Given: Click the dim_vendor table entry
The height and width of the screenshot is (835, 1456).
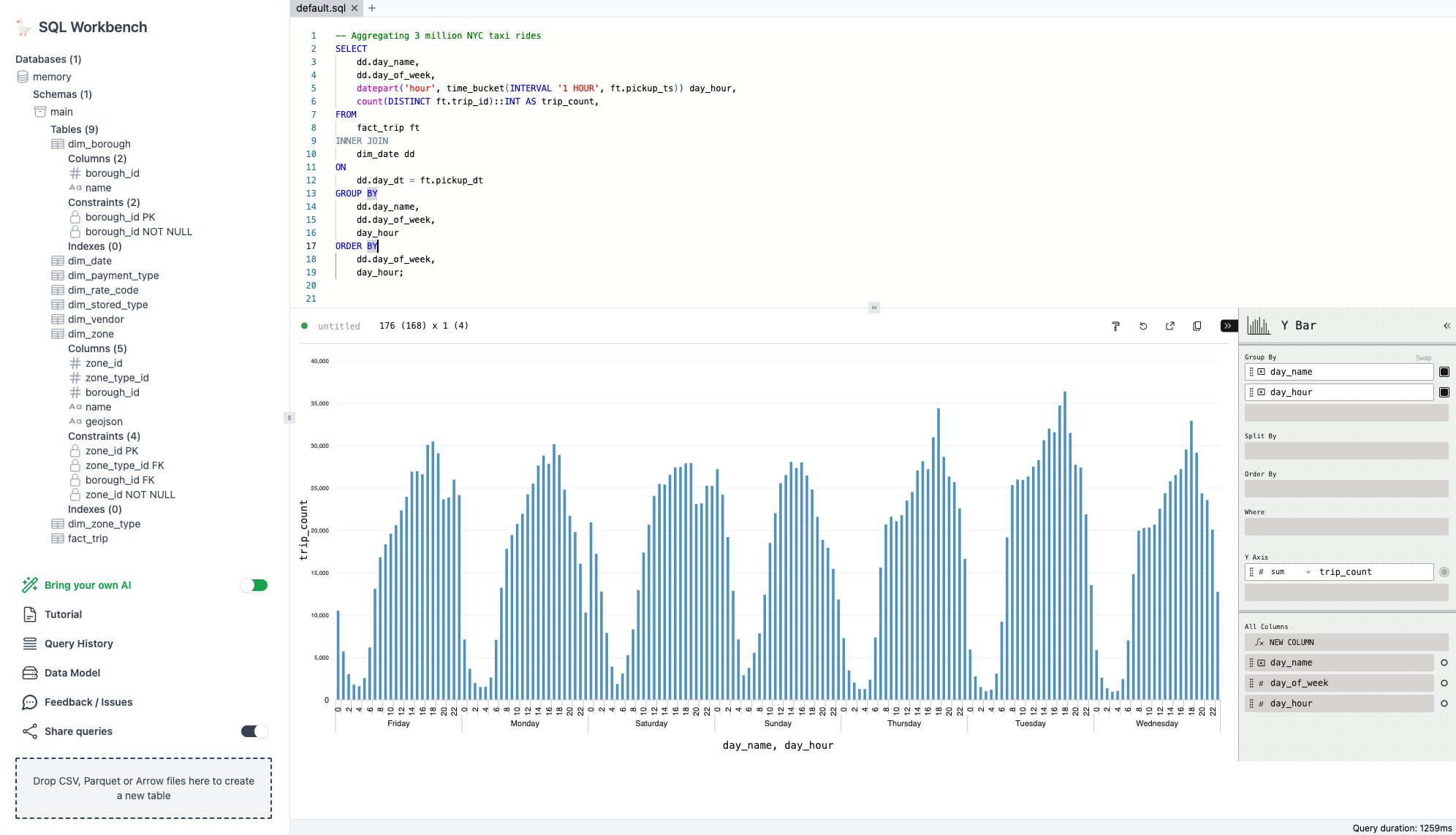Looking at the screenshot, I should tap(96, 319).
